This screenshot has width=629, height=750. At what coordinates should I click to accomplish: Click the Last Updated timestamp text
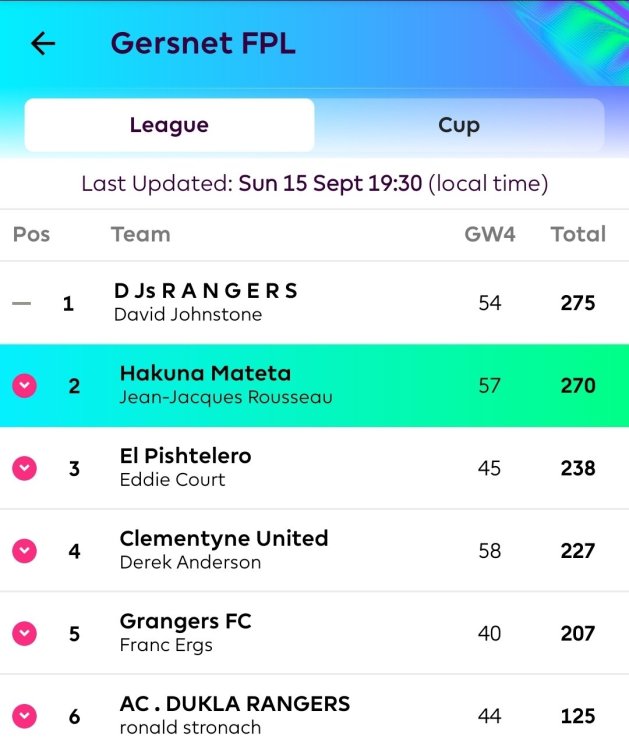pos(314,184)
